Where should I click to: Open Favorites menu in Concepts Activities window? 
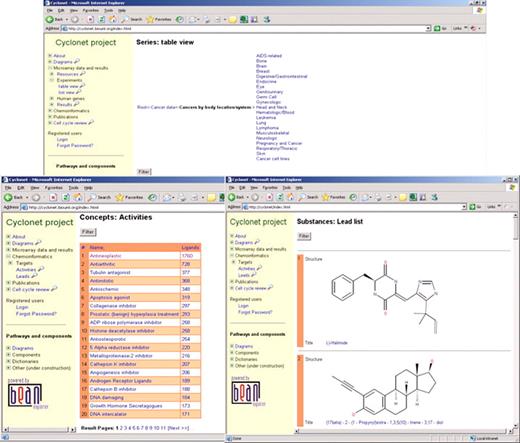tap(53, 188)
